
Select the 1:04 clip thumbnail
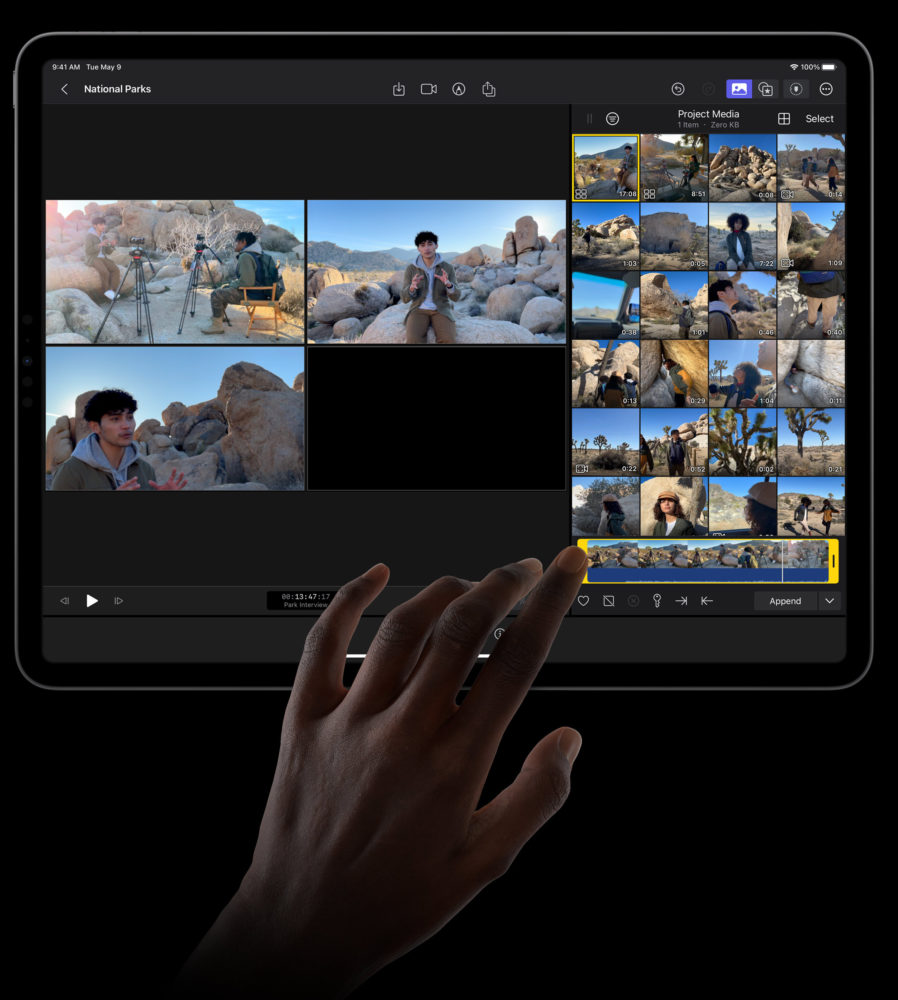[x=742, y=374]
